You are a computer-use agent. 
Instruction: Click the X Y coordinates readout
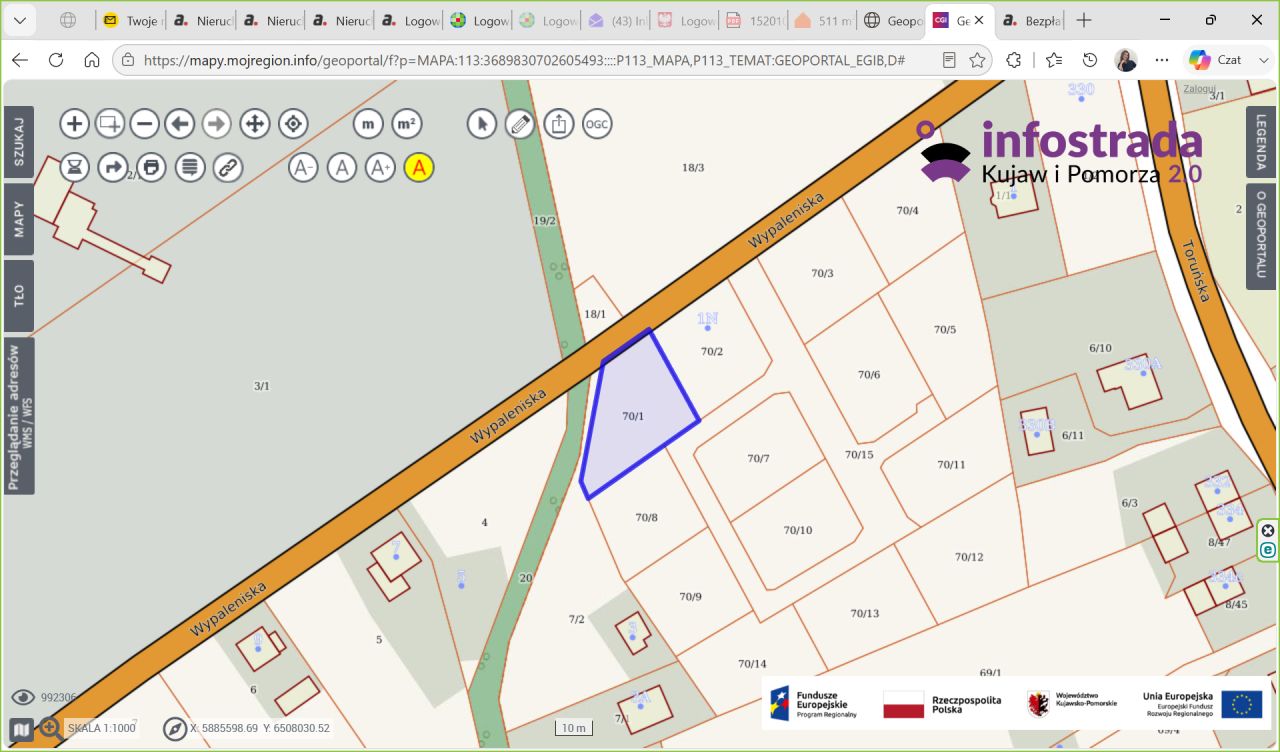(x=260, y=728)
